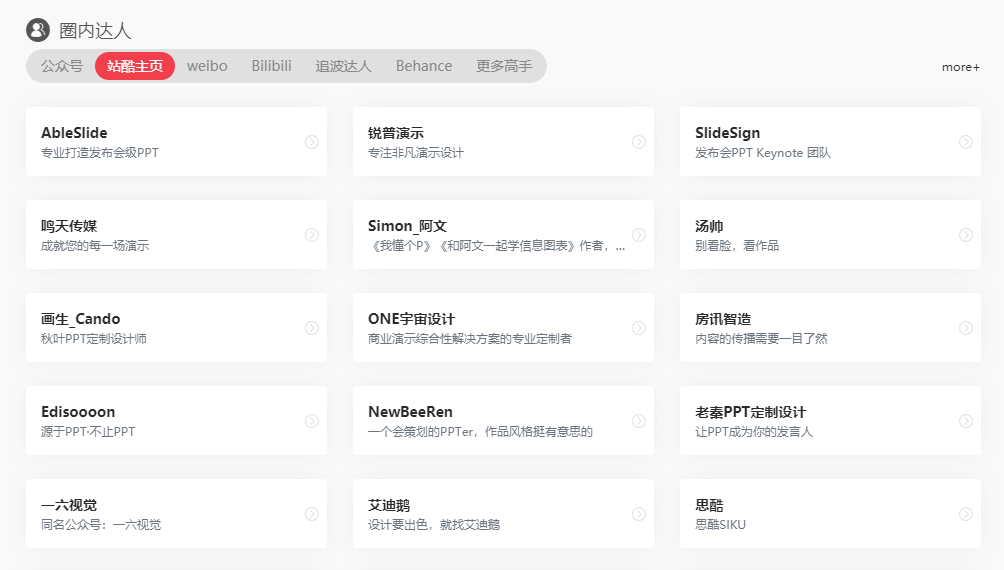1004x570 pixels.
Task: Open the 鸣天传媒 title link
Action: (x=69, y=226)
